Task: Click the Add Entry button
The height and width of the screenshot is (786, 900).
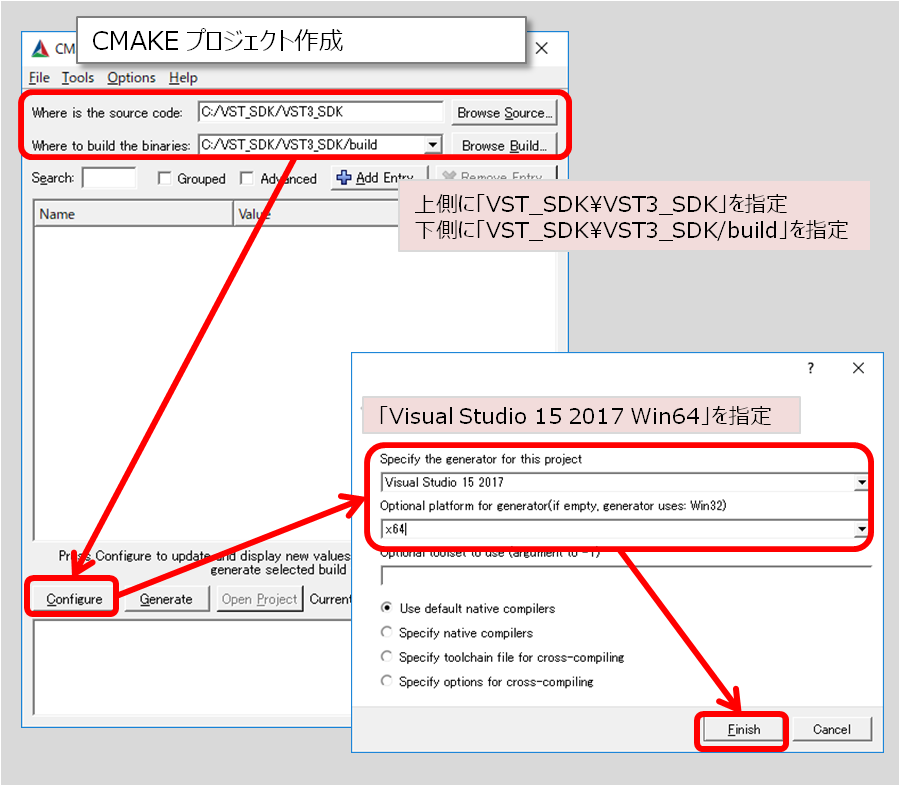Action: click(379, 178)
